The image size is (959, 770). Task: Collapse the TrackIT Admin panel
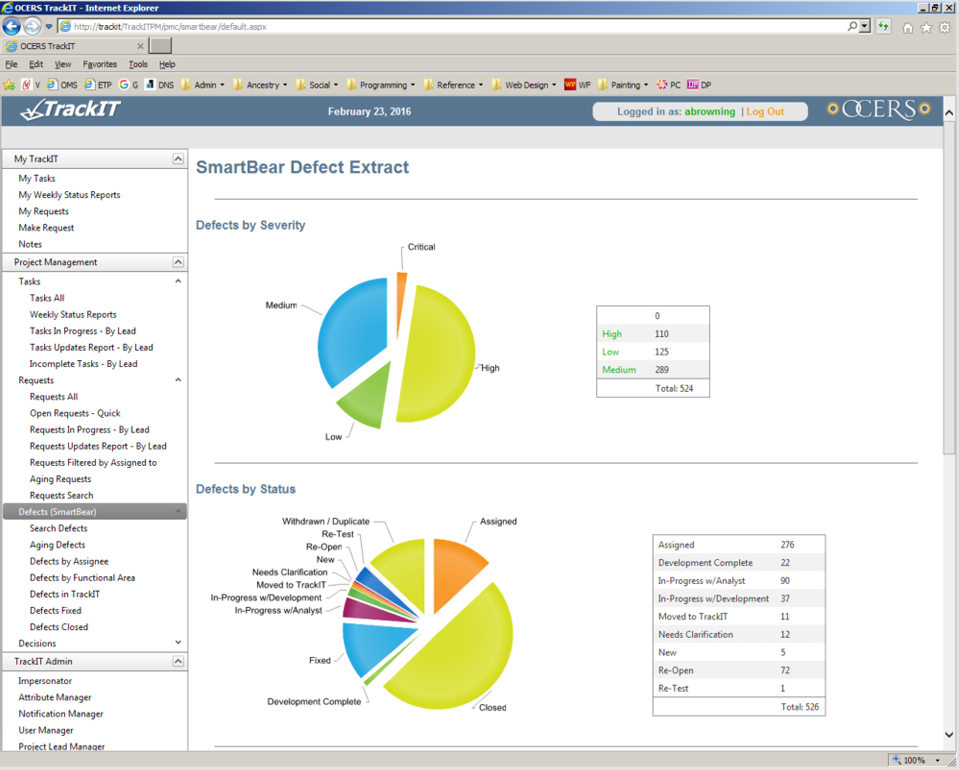pyautogui.click(x=178, y=662)
